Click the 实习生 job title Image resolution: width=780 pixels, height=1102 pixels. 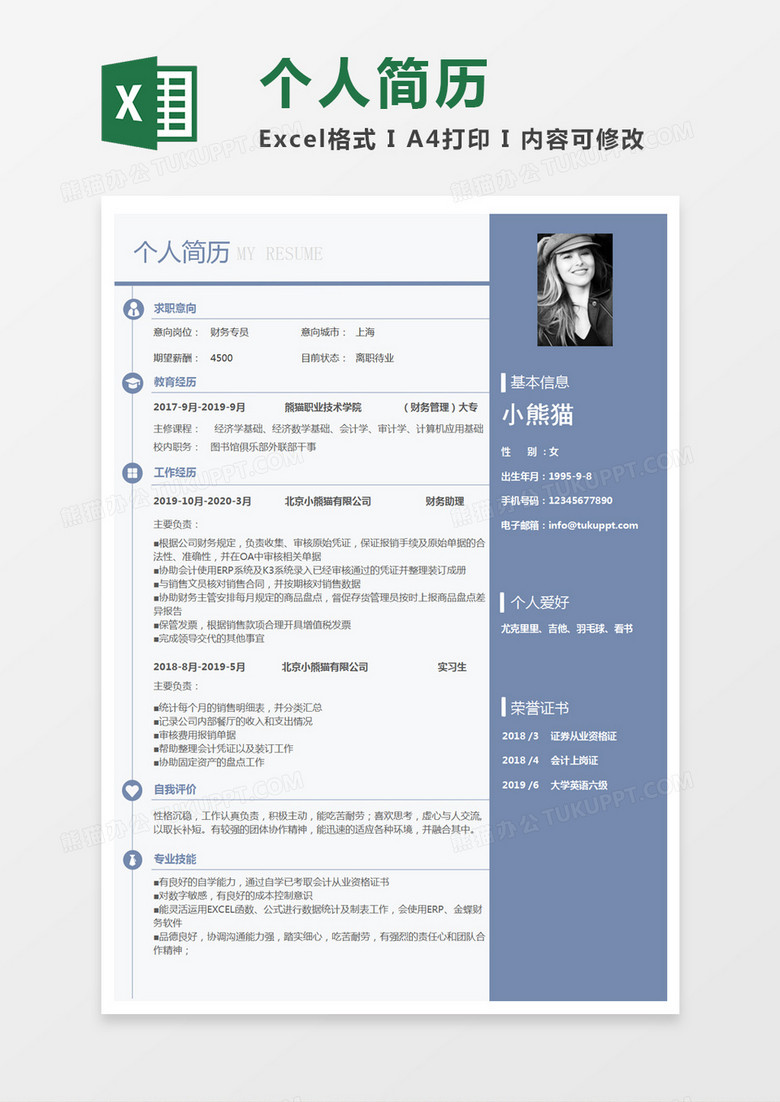point(452,668)
